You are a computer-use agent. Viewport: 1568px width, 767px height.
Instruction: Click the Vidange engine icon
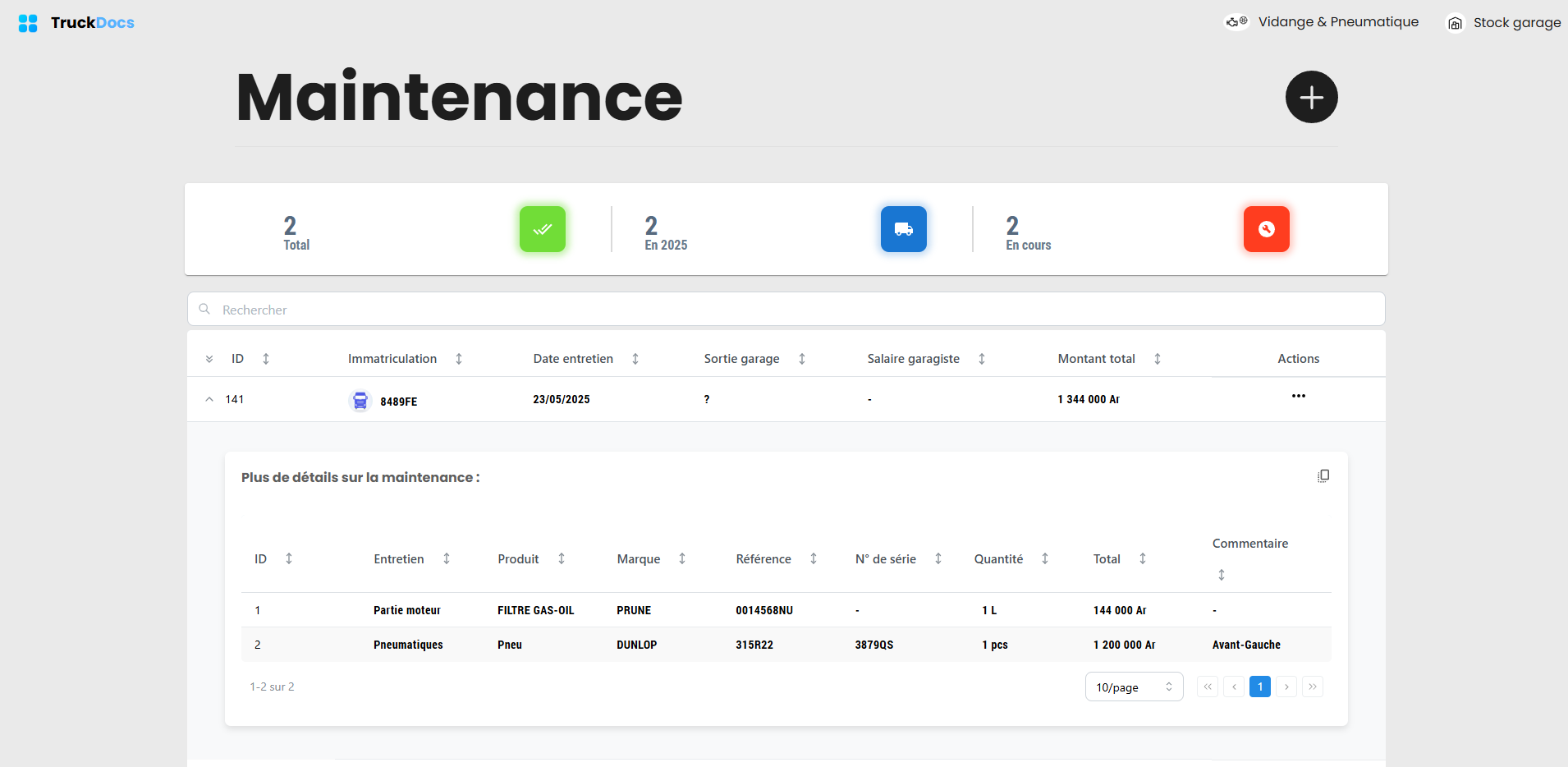[x=1236, y=22]
